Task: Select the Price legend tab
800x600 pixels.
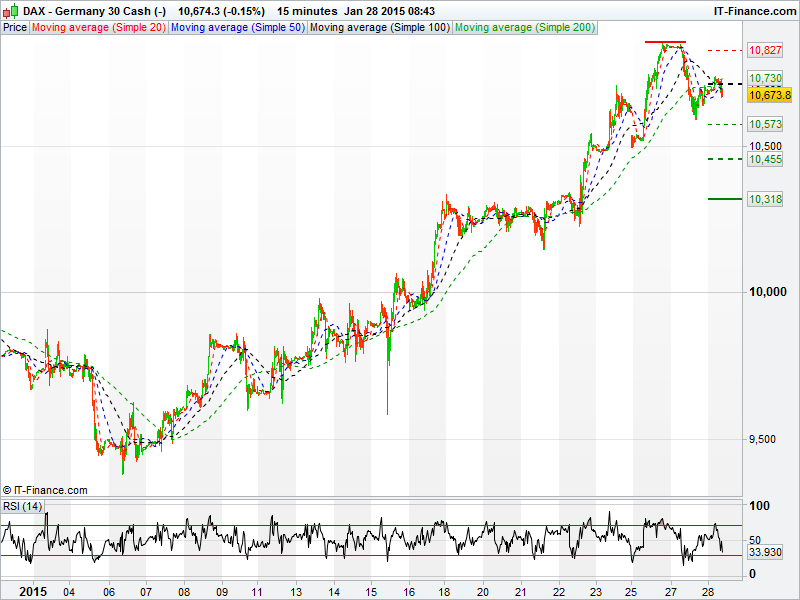Action: [x=15, y=28]
